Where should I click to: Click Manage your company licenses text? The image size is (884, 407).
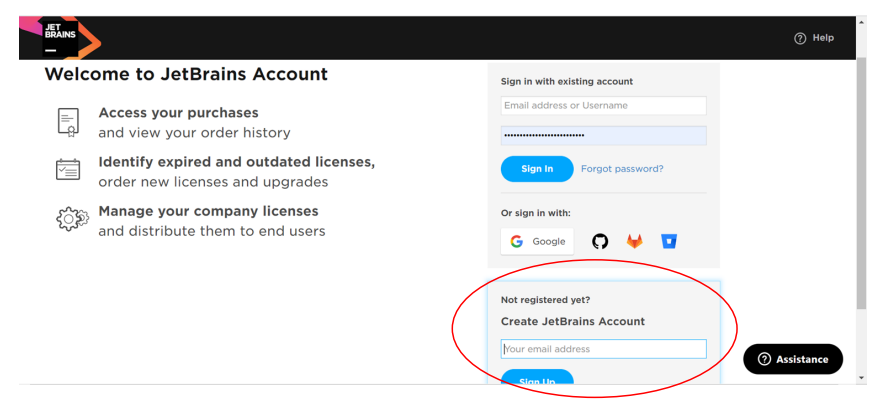209,211
